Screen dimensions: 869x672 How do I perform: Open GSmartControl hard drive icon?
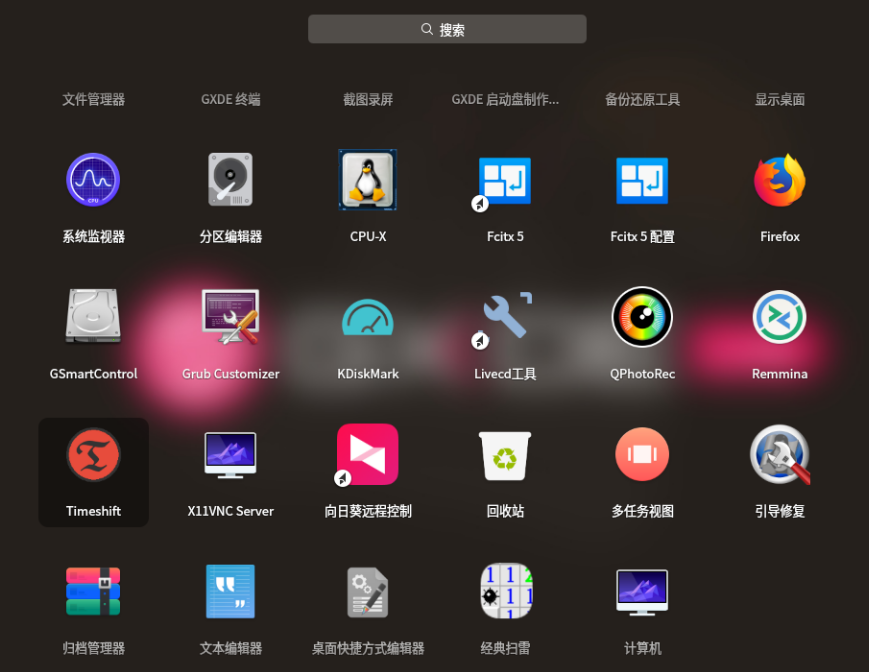pyautogui.click(x=93, y=316)
